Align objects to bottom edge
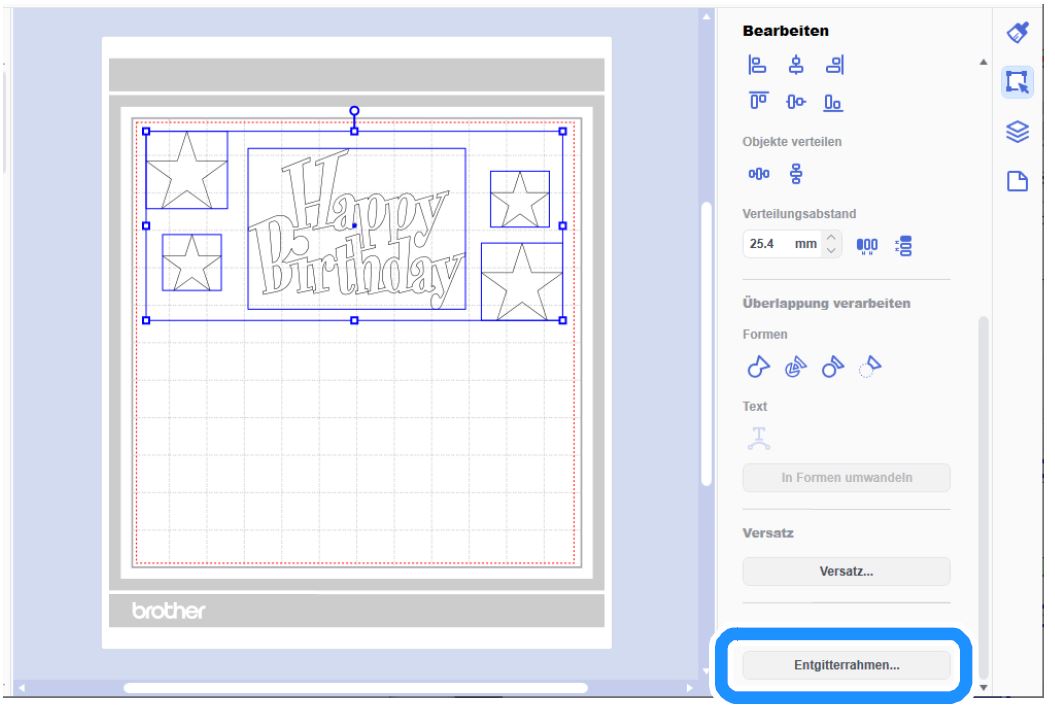Viewport: 1055px width, 711px height. click(832, 101)
